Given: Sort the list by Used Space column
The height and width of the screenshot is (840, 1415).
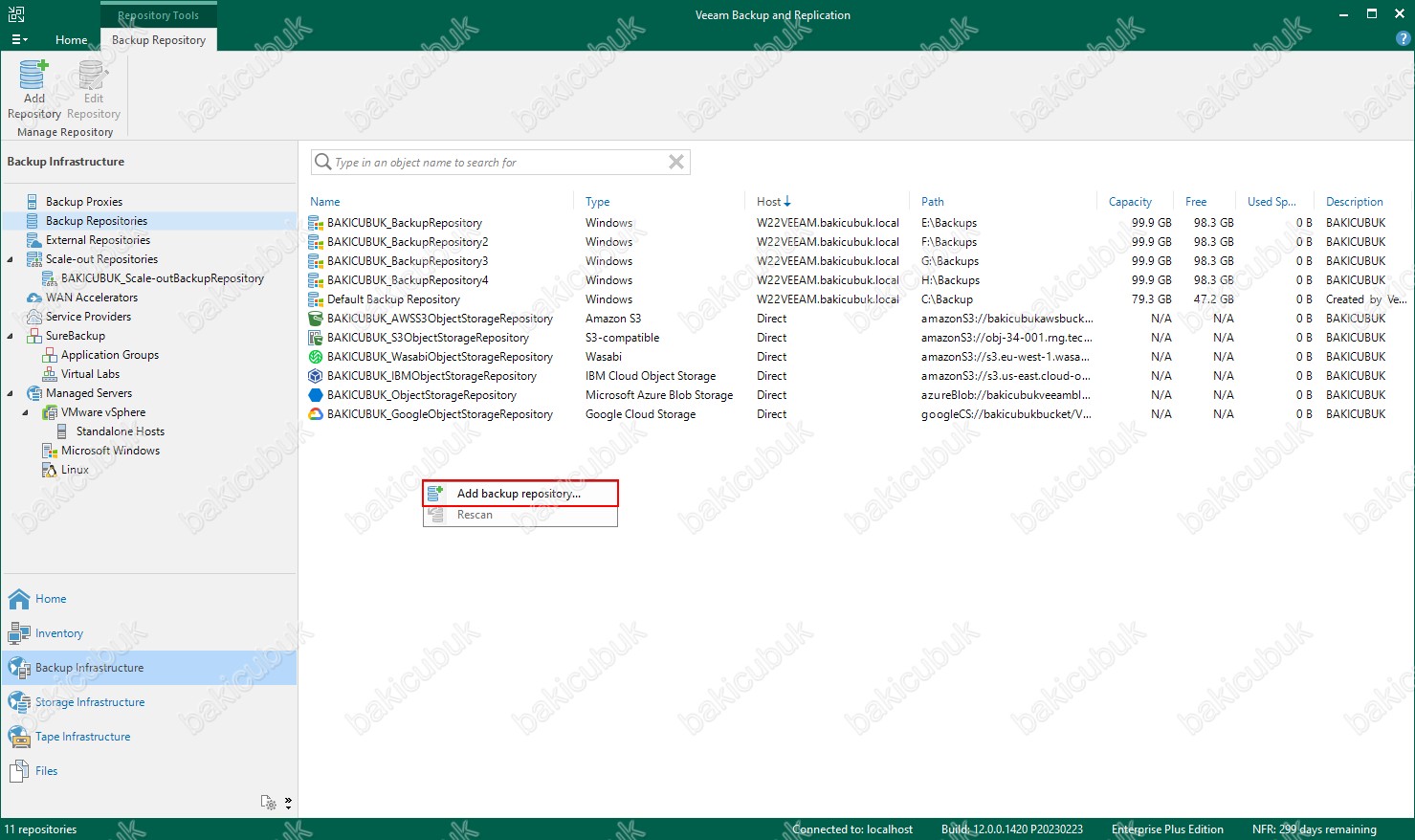Looking at the screenshot, I should pos(1271,202).
